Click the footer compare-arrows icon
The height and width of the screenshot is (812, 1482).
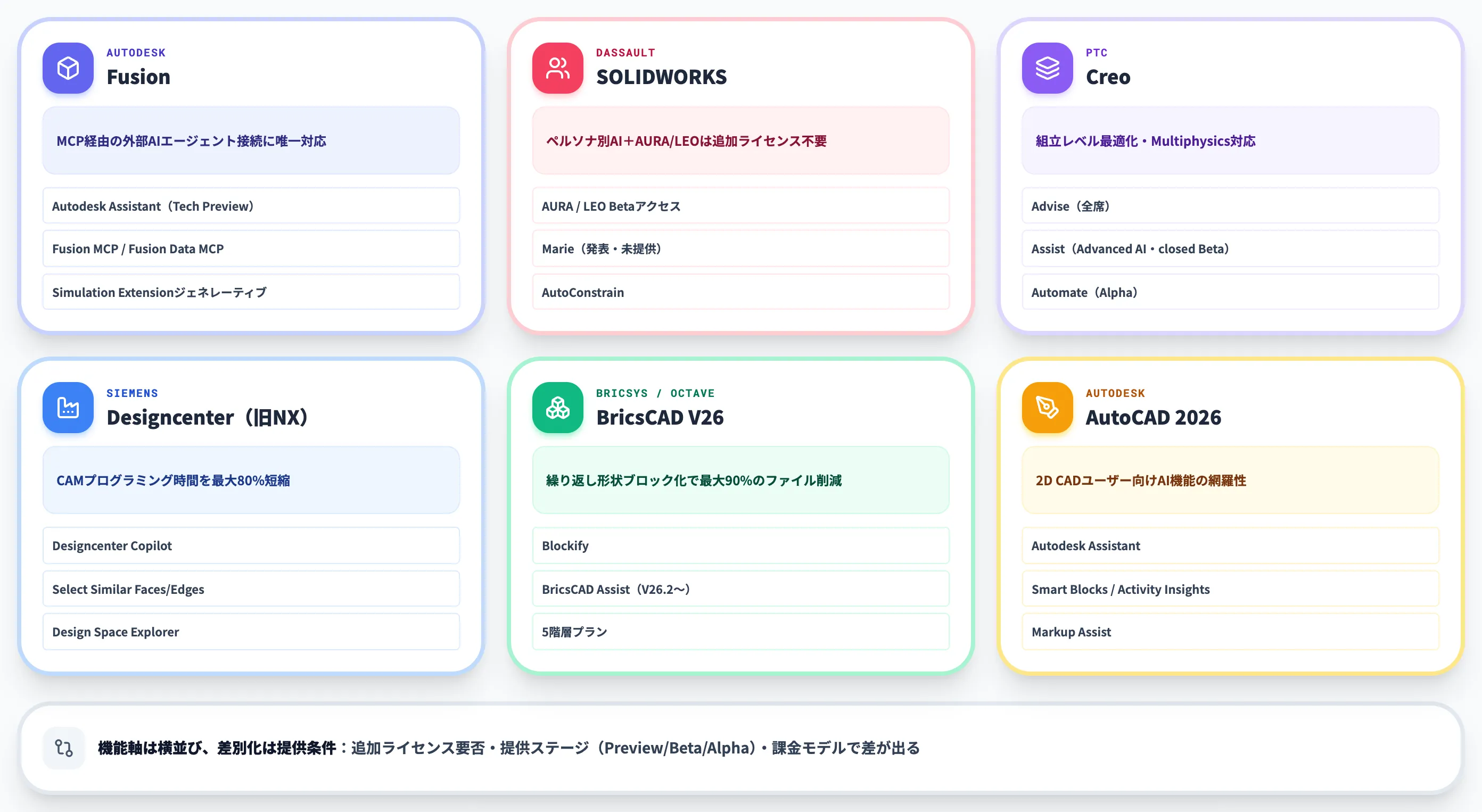(64, 748)
